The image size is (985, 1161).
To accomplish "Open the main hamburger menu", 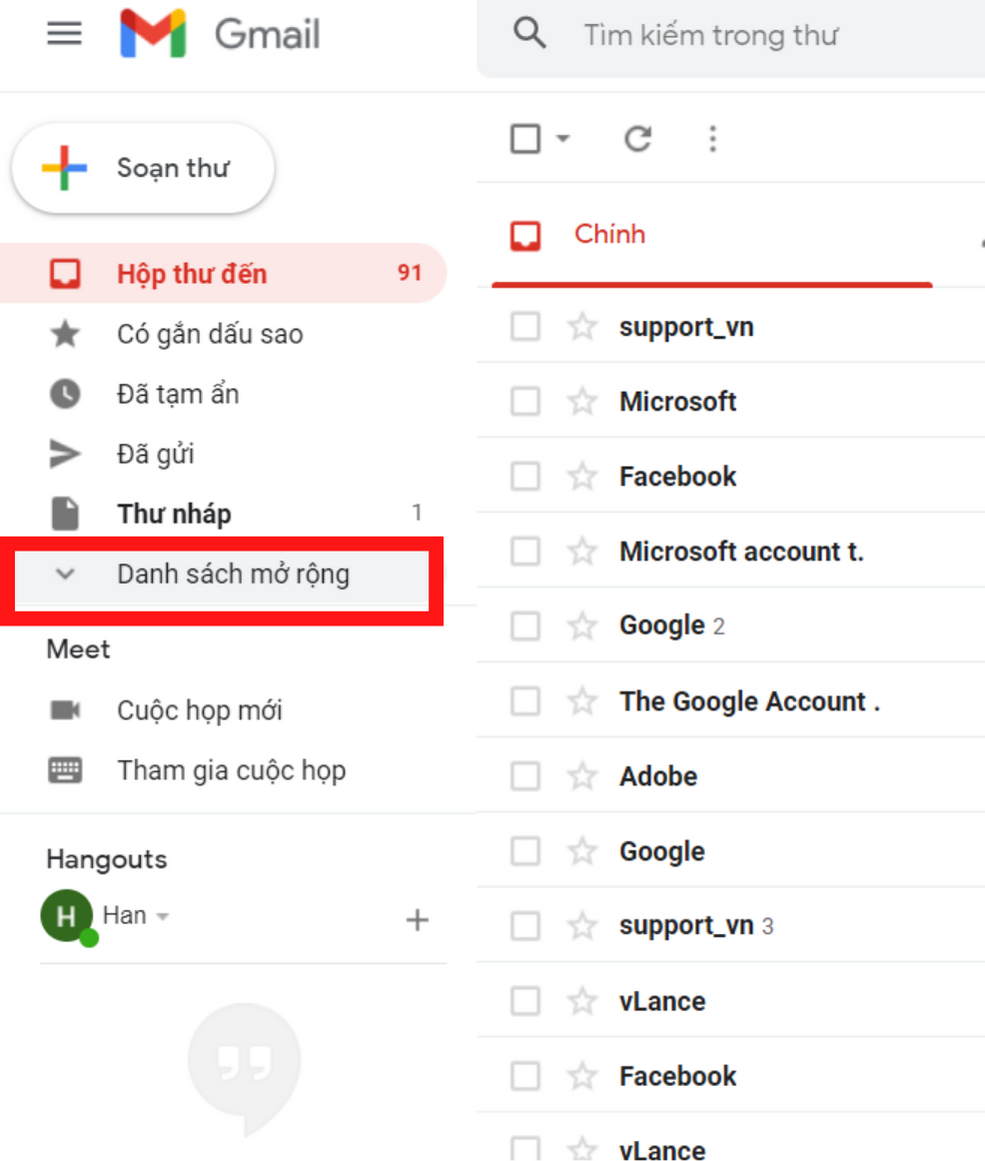I will (x=64, y=33).
